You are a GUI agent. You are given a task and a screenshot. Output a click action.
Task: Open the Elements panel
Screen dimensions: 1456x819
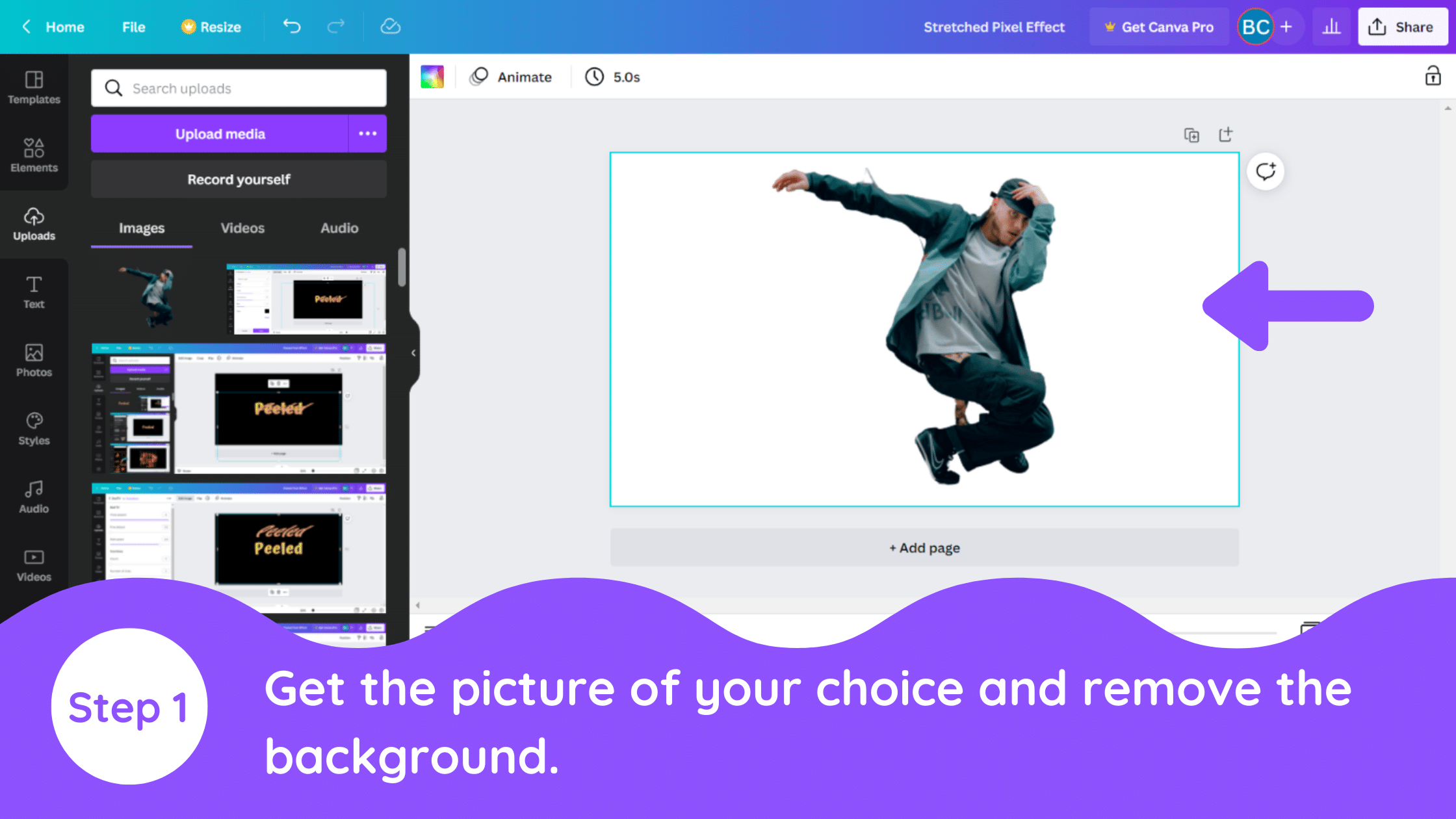click(34, 154)
